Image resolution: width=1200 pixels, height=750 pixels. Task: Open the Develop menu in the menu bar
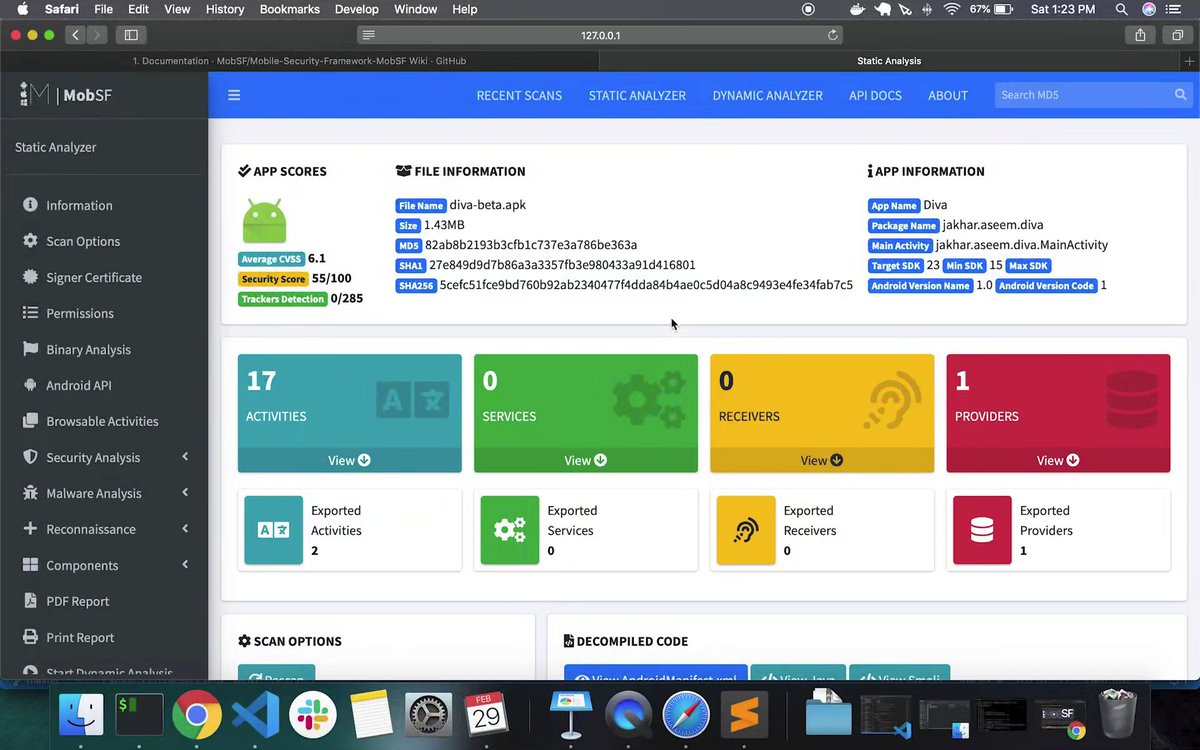pyautogui.click(x=356, y=9)
